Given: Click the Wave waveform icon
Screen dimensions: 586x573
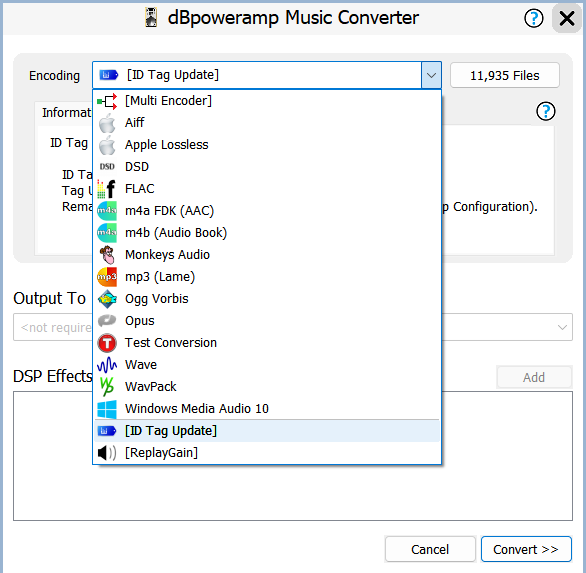Looking at the screenshot, I should 107,365.
